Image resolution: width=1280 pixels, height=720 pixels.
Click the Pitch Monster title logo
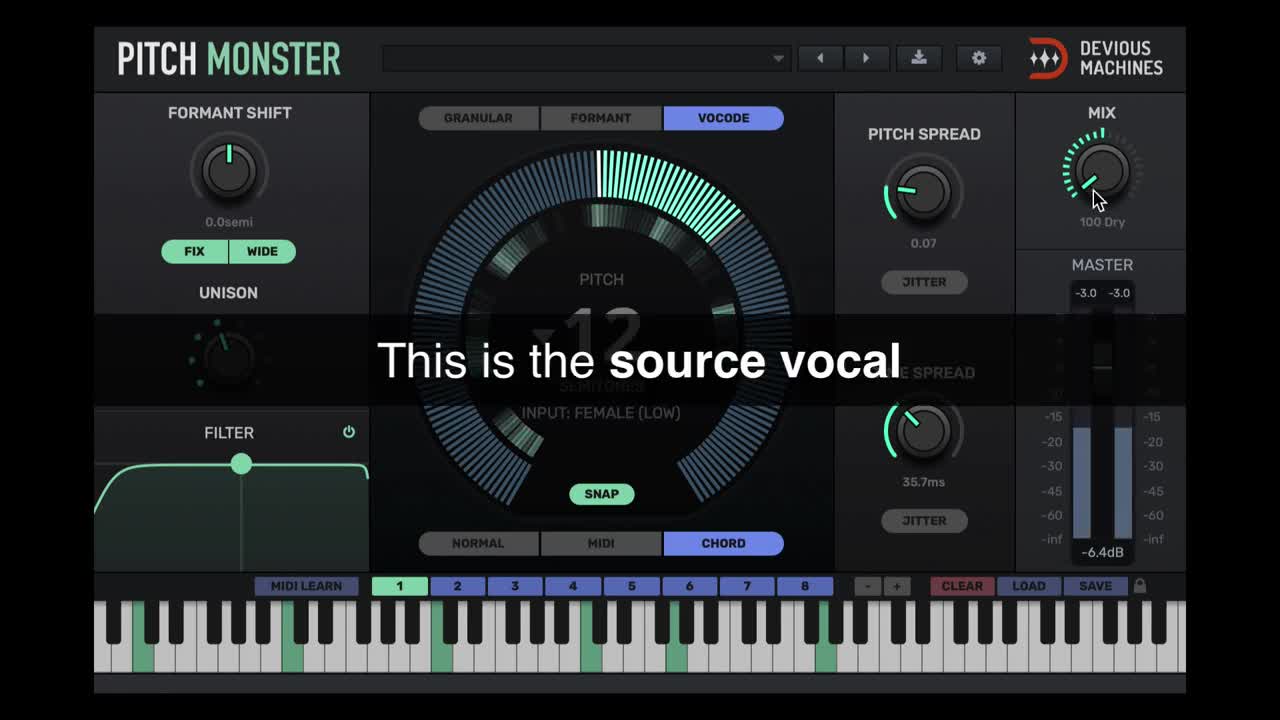[x=229, y=59]
